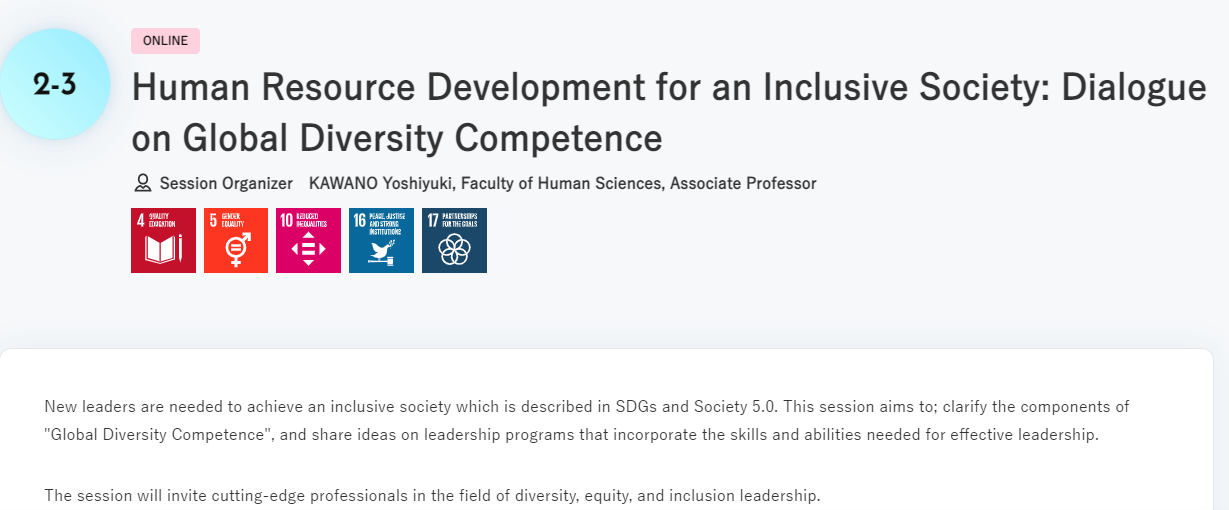Click "leadership programs" in the description
This screenshot has height=510, width=1229.
pyautogui.click(x=507, y=435)
